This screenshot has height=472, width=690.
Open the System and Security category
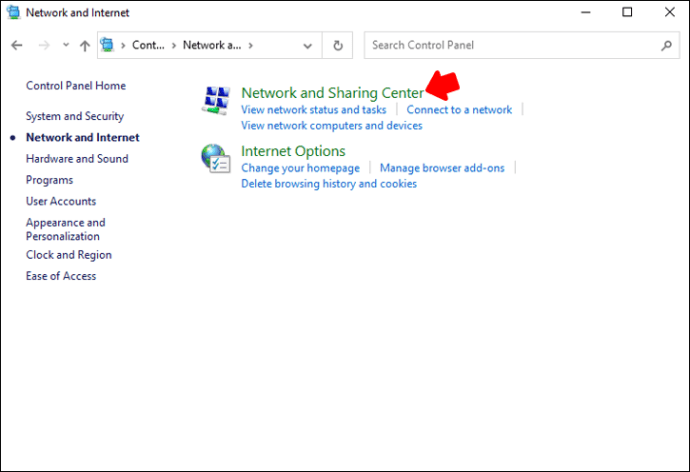pos(75,116)
